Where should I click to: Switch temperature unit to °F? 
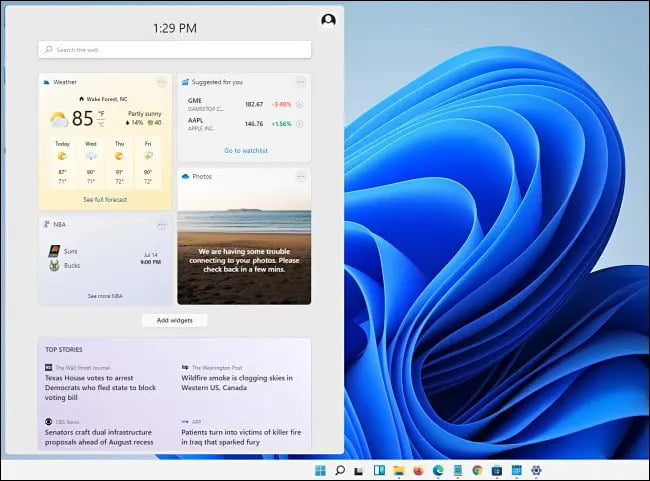(101, 114)
